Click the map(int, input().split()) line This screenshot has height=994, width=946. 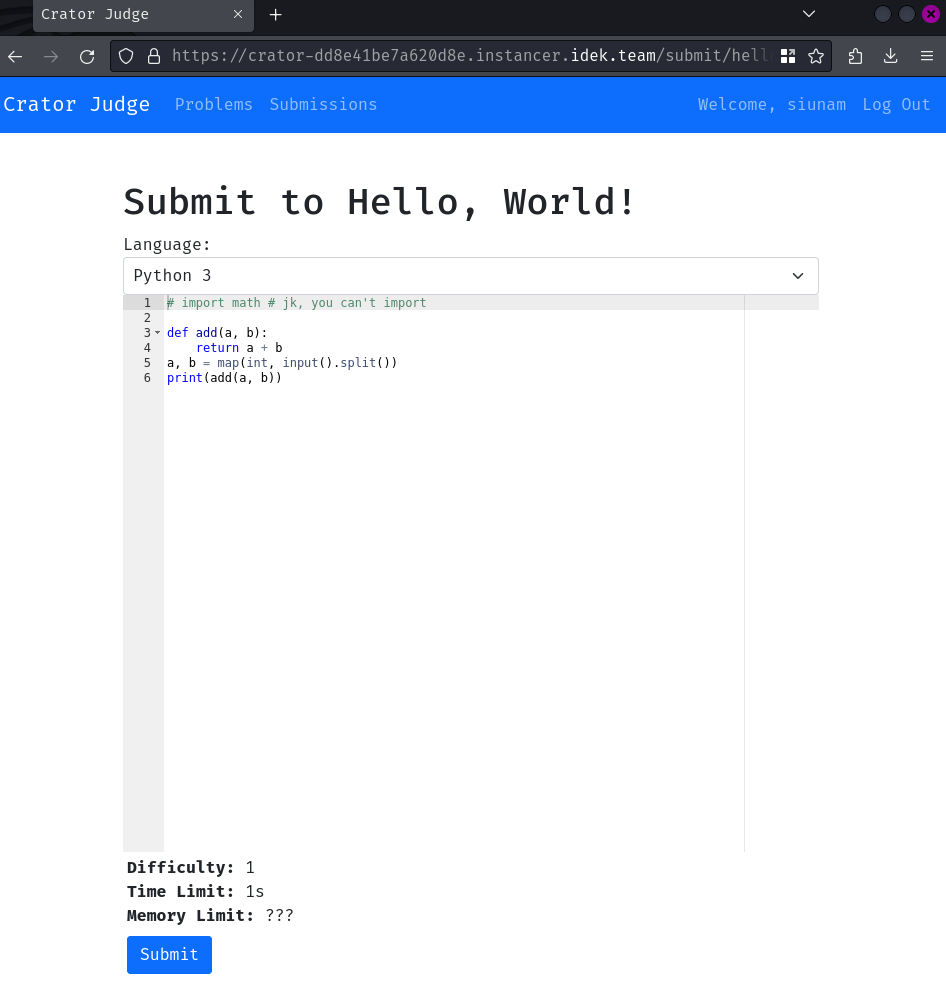[282, 363]
